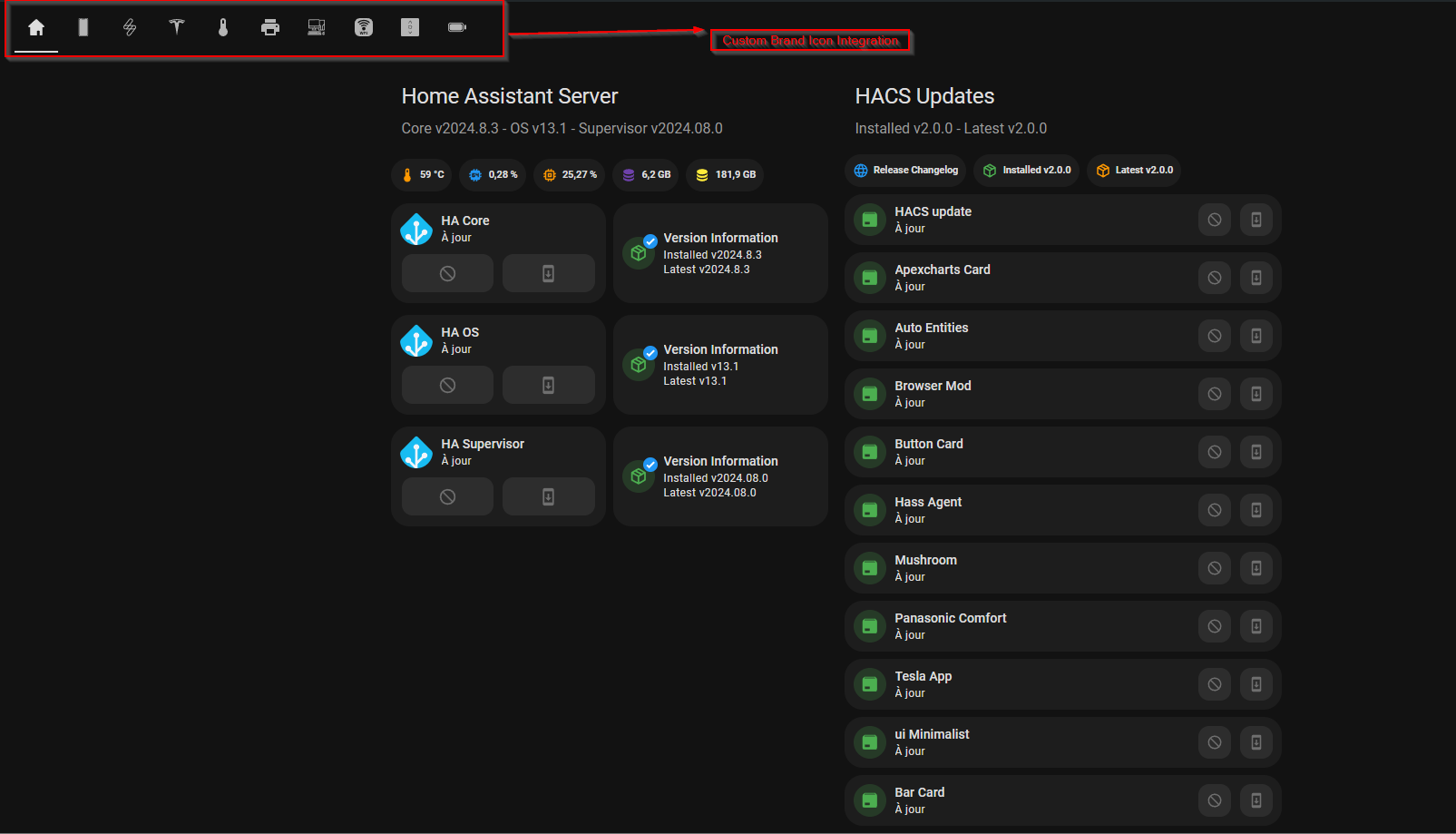Switch to the Tesla logo tab

click(177, 27)
